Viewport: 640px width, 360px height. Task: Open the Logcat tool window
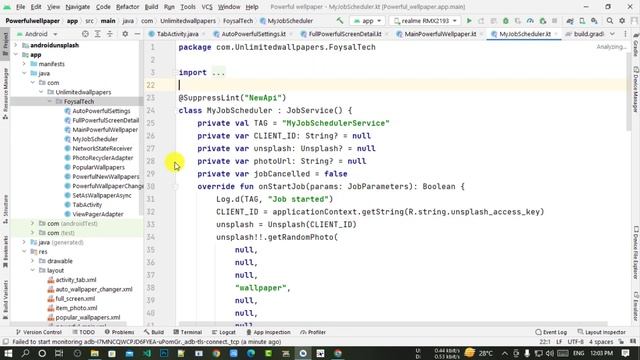[224, 332]
